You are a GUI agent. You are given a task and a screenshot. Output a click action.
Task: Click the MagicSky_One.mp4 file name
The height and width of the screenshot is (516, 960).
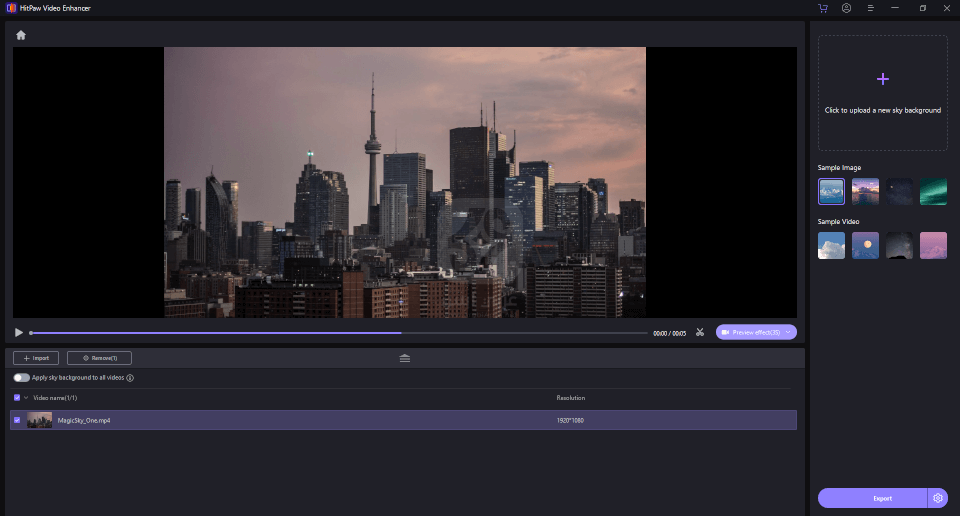(x=84, y=421)
